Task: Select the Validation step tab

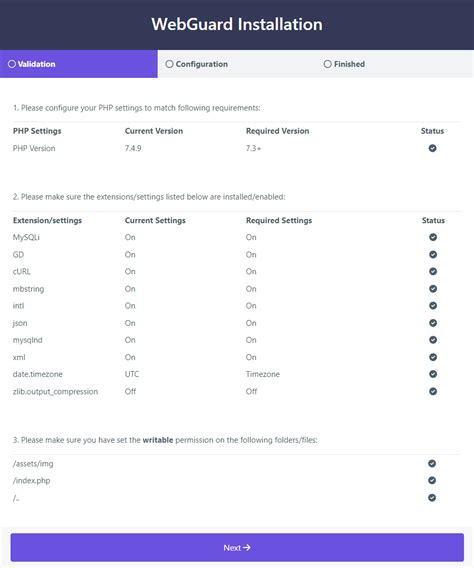Action: tap(79, 64)
